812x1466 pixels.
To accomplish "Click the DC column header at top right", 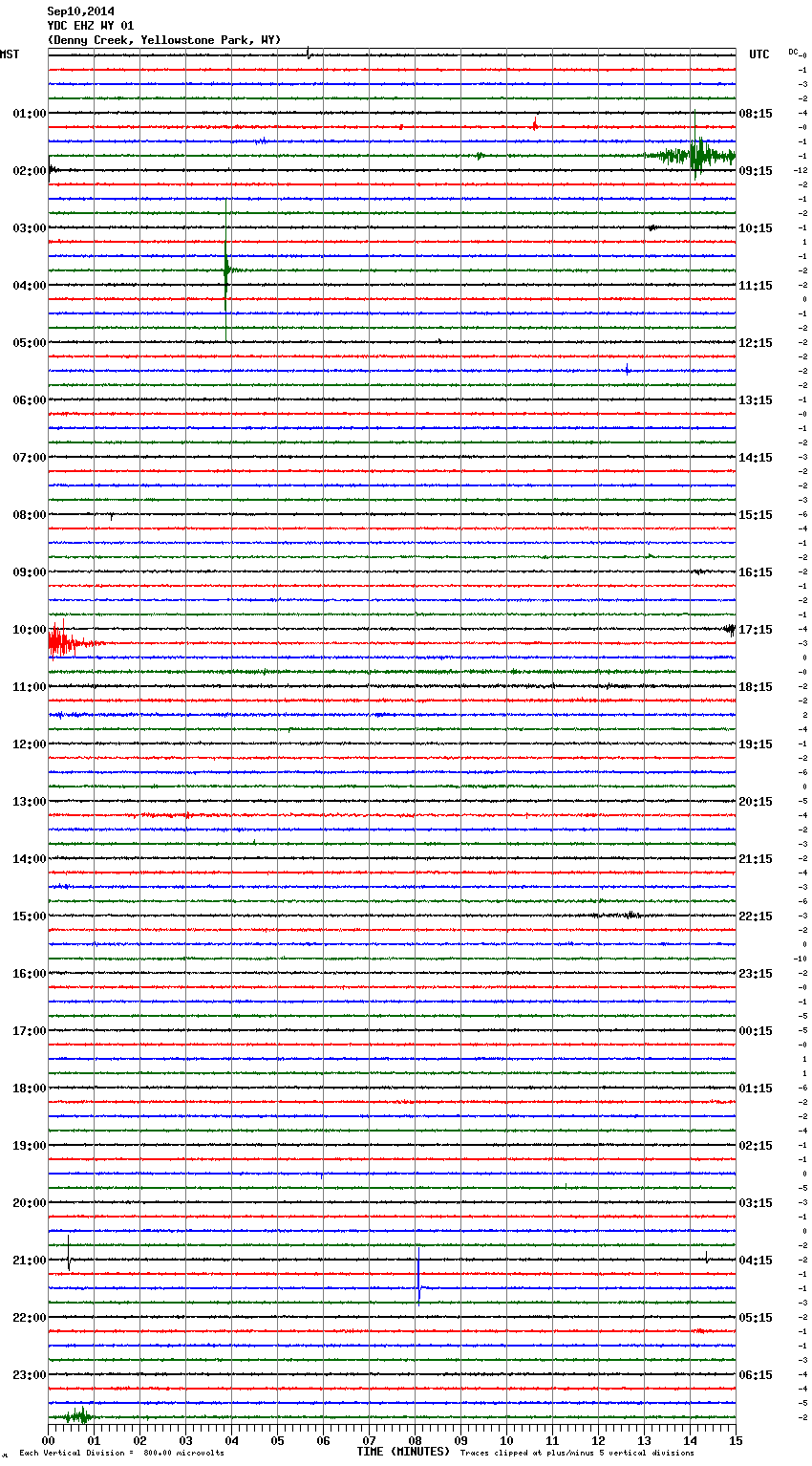I will tap(794, 52).
